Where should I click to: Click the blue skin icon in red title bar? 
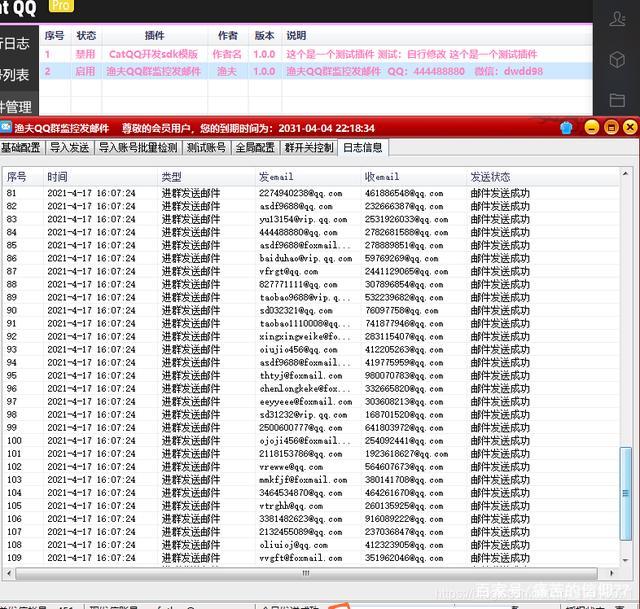point(567,128)
